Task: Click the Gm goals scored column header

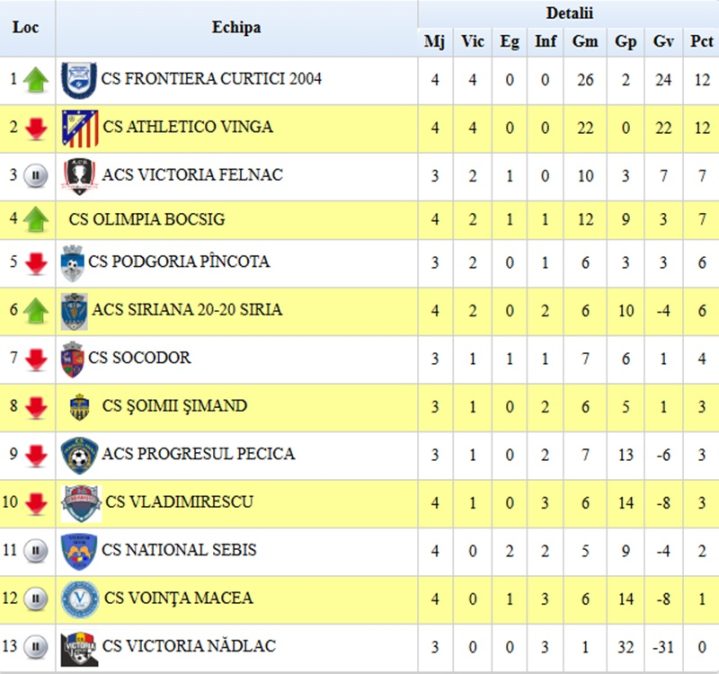Action: (585, 42)
